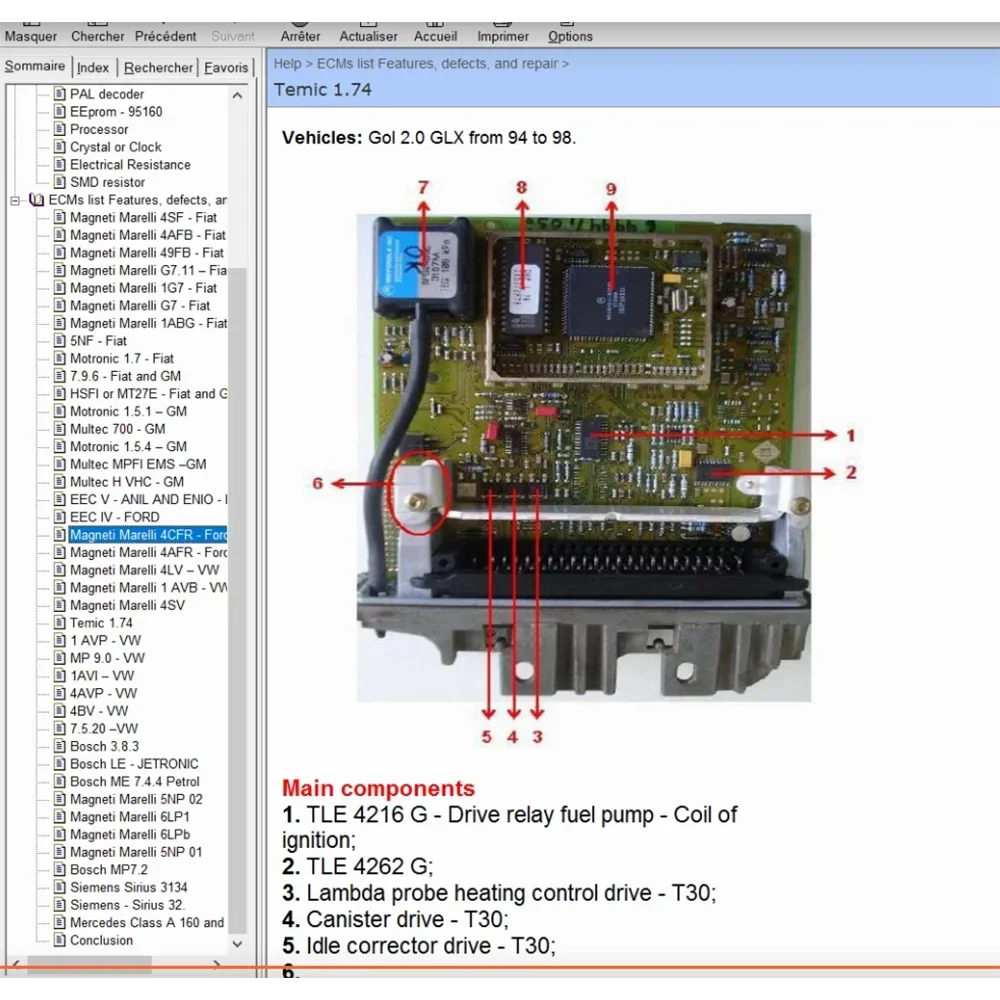Click the book icon beside ECMs list
1000x1000 pixels.
click(x=37, y=200)
